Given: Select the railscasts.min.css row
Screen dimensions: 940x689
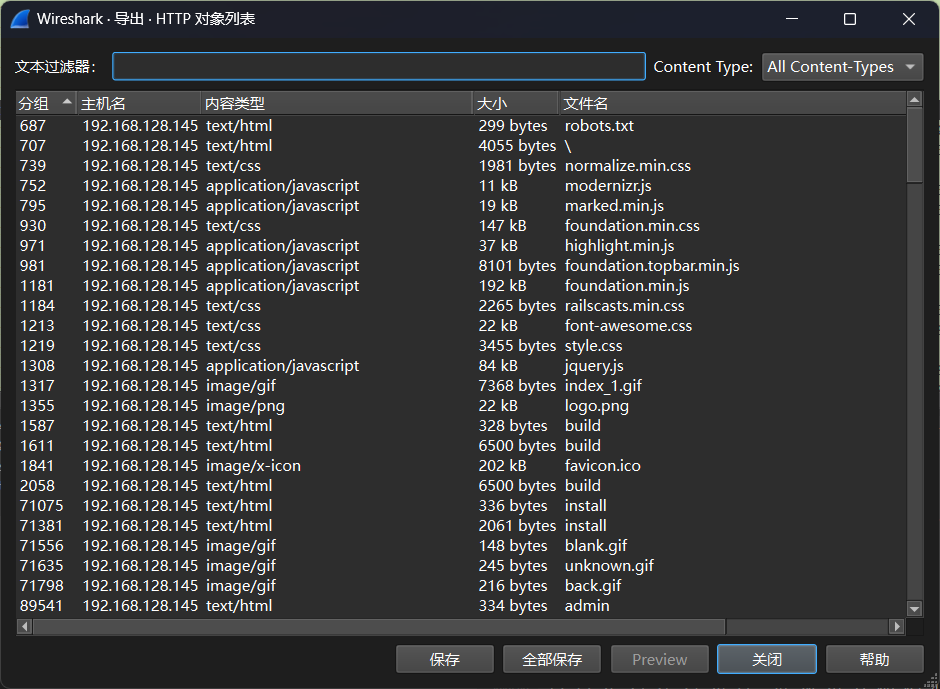Looking at the screenshot, I should [x=461, y=306].
